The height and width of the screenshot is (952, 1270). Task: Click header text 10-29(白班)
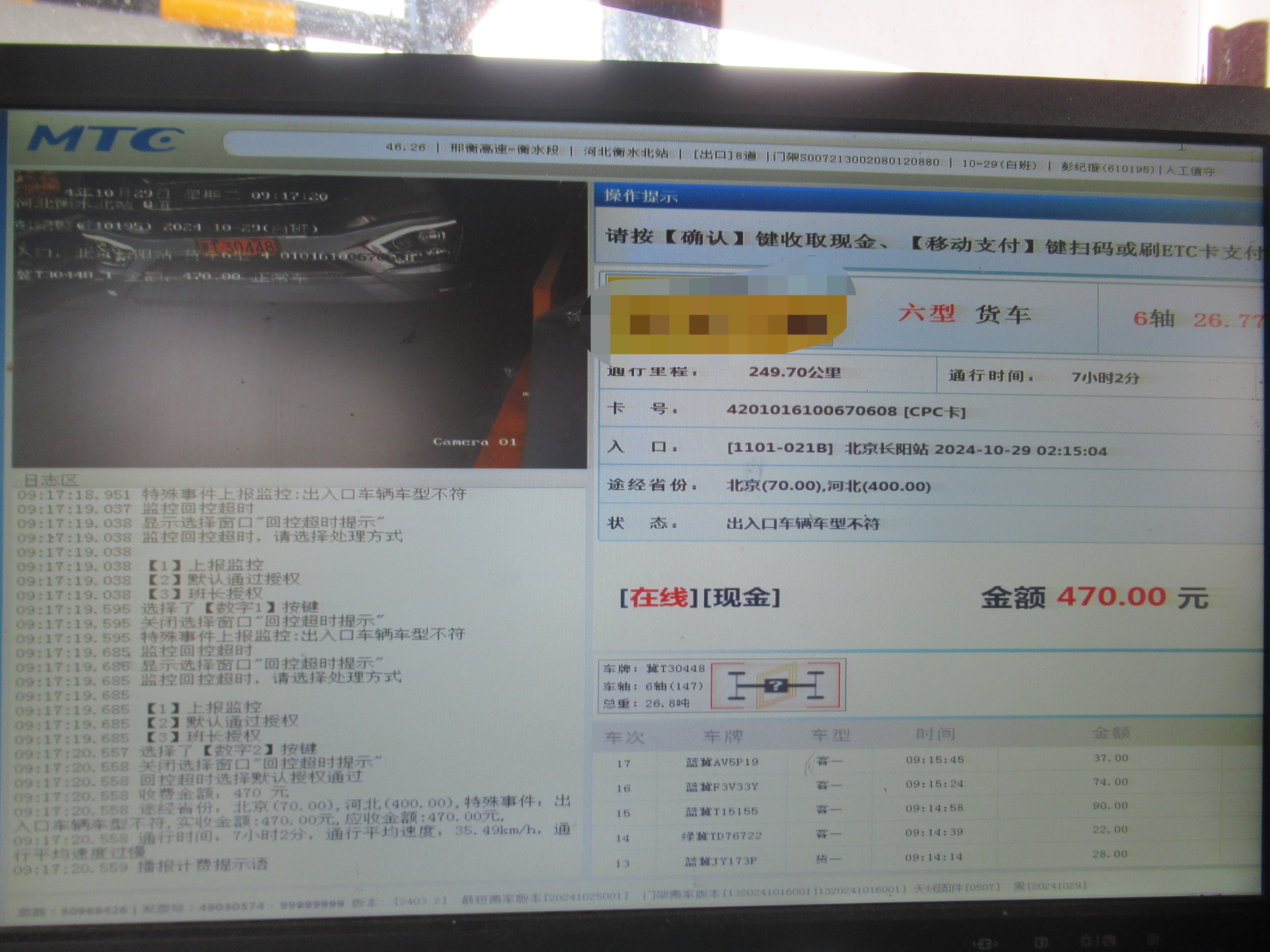(999, 165)
